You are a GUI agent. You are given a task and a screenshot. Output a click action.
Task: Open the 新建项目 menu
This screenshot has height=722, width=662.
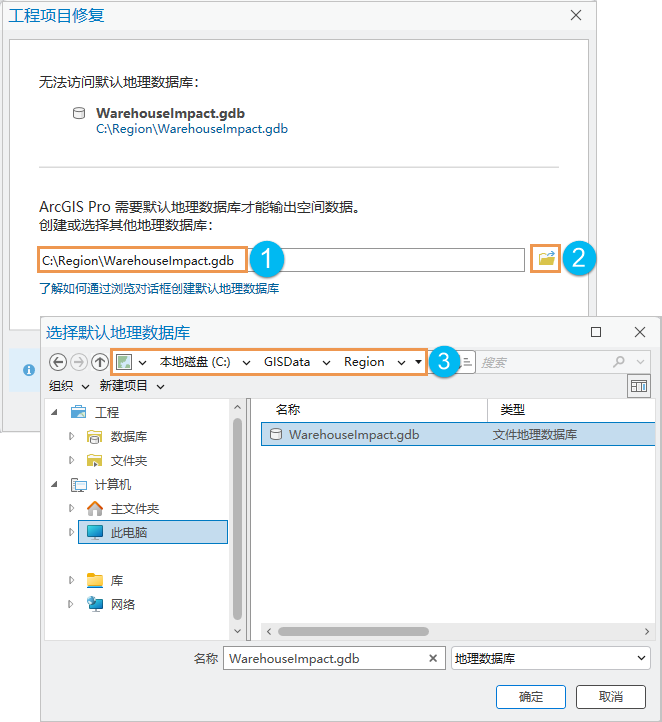click(132, 386)
